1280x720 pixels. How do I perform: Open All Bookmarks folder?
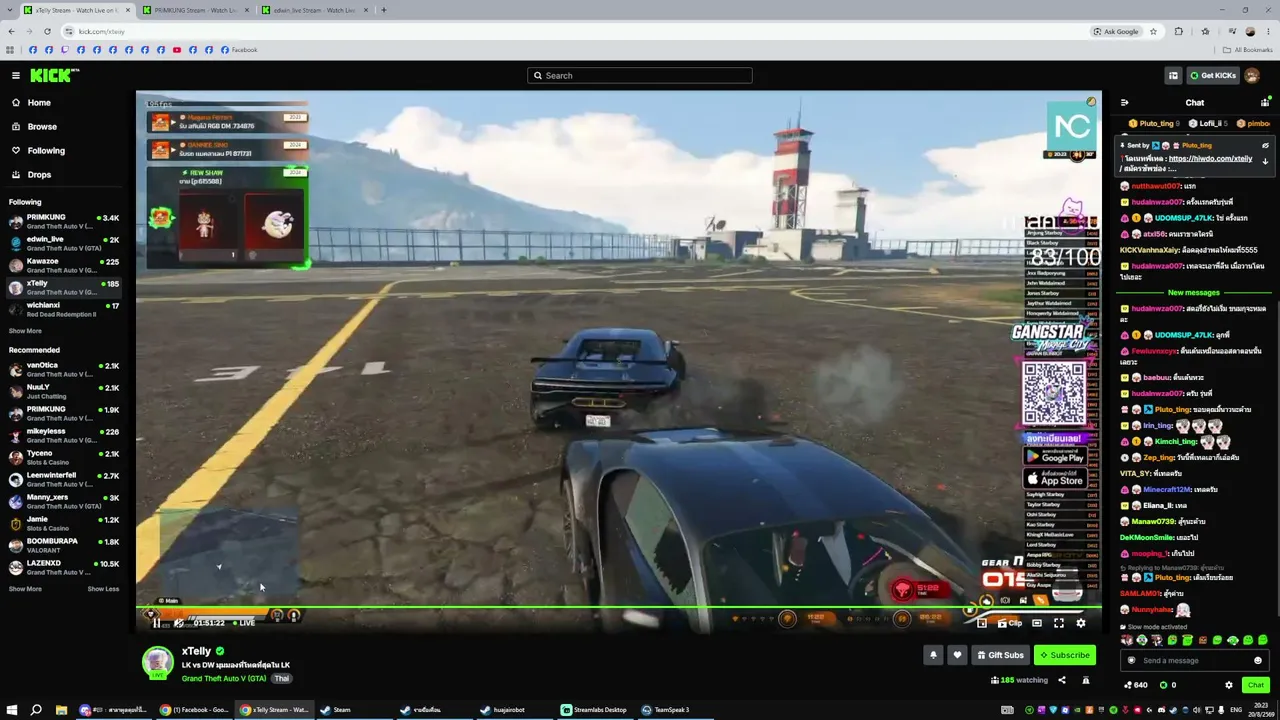1247,50
